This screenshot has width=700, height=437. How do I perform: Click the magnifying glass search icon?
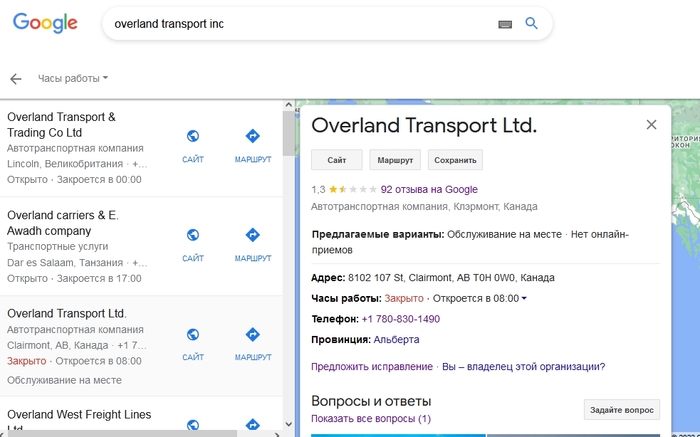tap(532, 24)
